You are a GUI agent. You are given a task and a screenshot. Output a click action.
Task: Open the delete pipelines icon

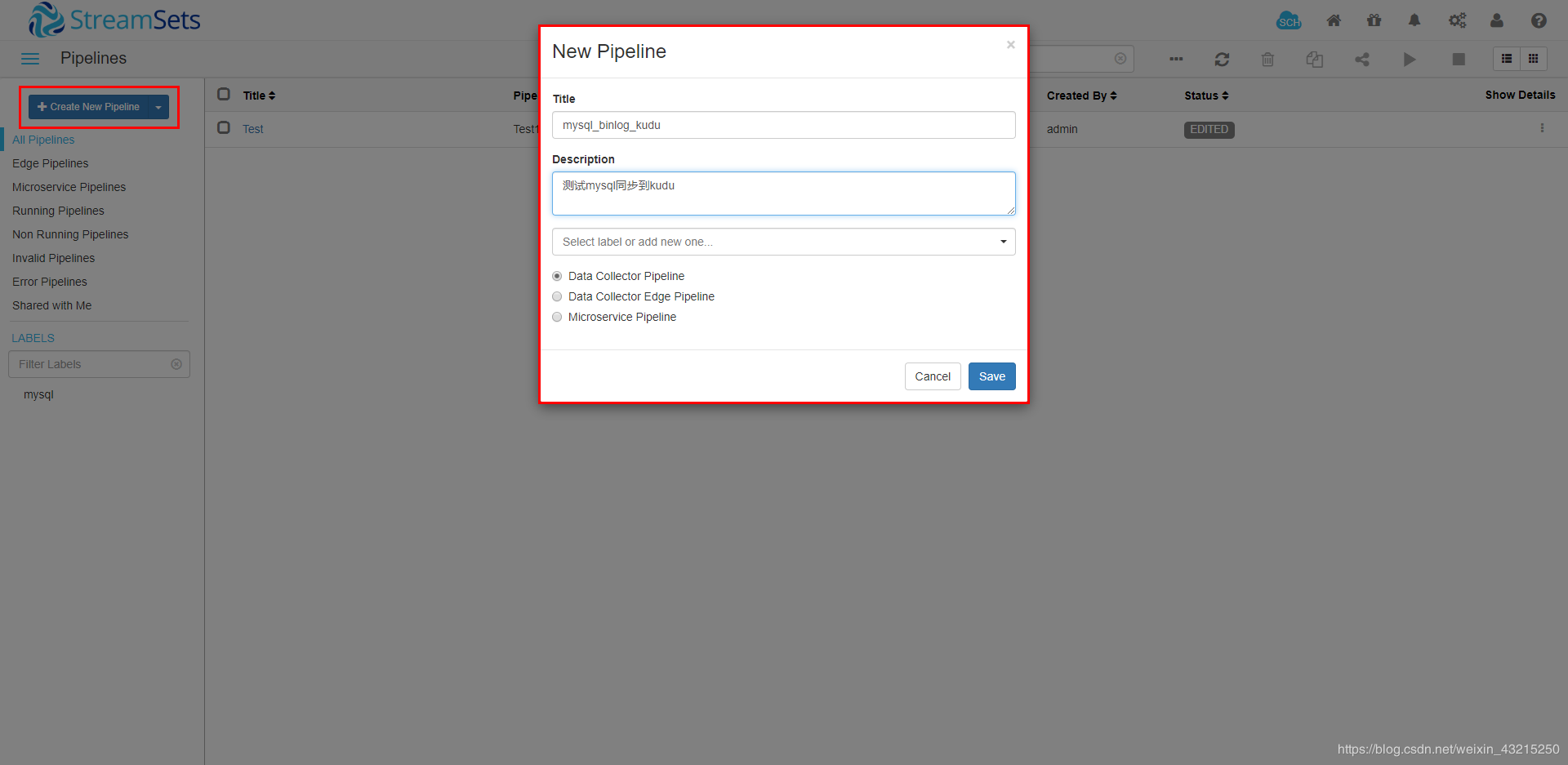1267,59
